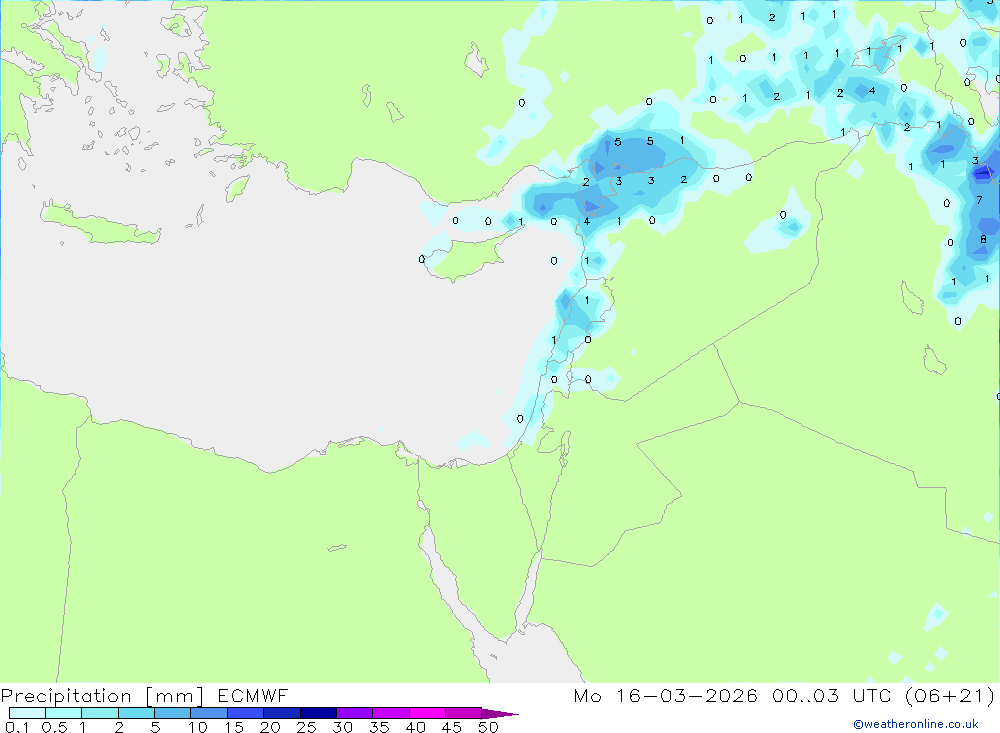This screenshot has height=733, width=1000.
Task: Click the legend value '40'
Action: pos(416,727)
